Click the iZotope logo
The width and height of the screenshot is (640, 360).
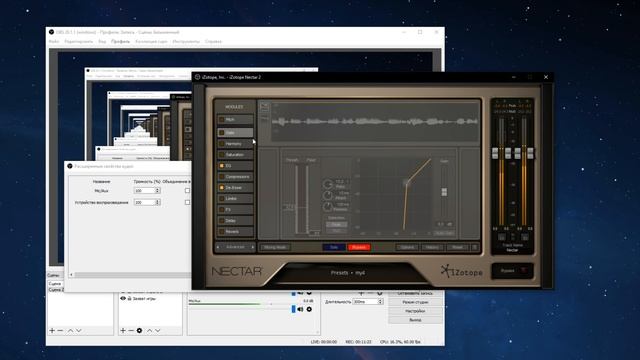click(x=462, y=272)
